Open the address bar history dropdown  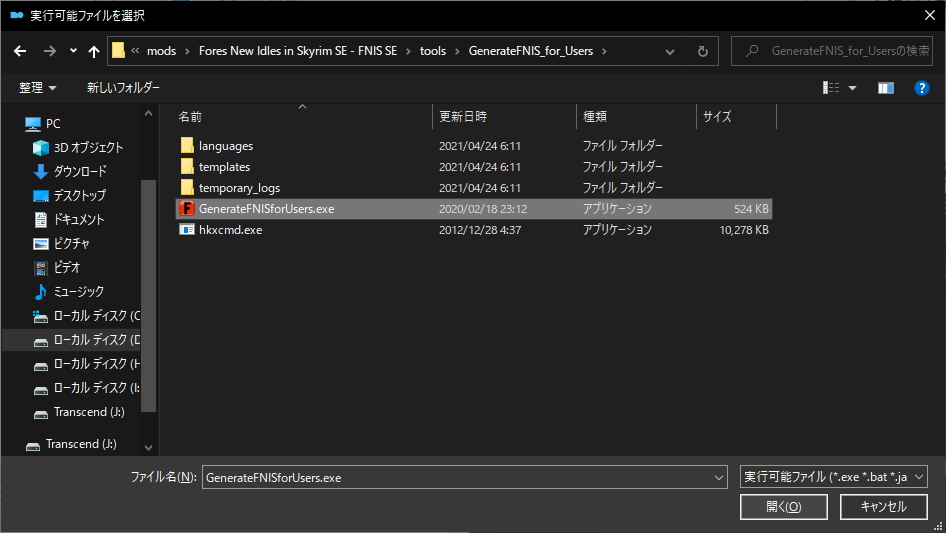pos(670,51)
